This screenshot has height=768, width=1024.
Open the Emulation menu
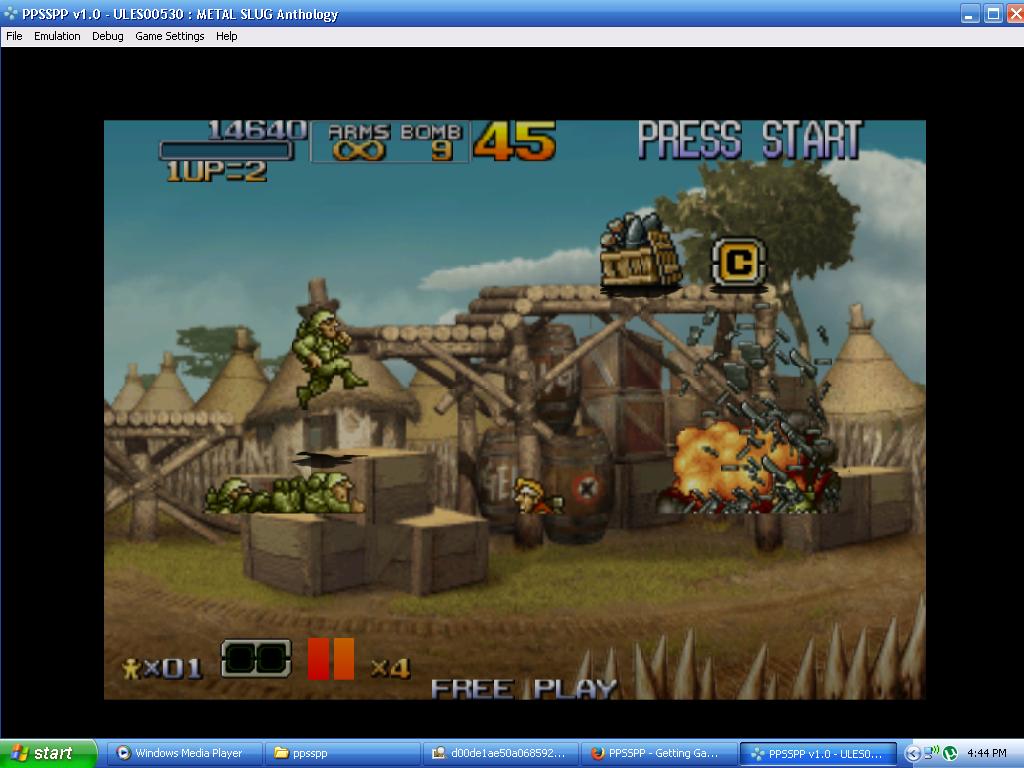(x=57, y=36)
